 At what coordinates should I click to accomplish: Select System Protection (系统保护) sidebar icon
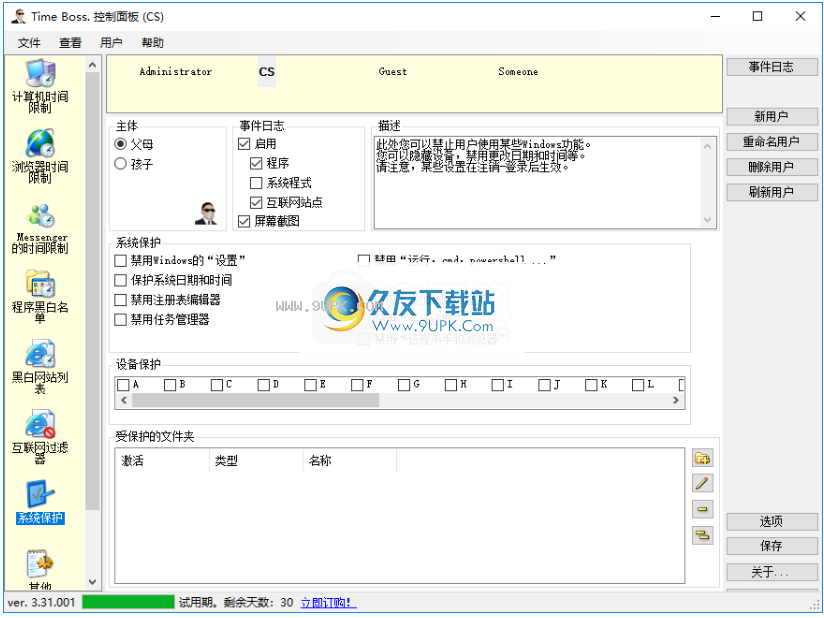[x=40, y=502]
